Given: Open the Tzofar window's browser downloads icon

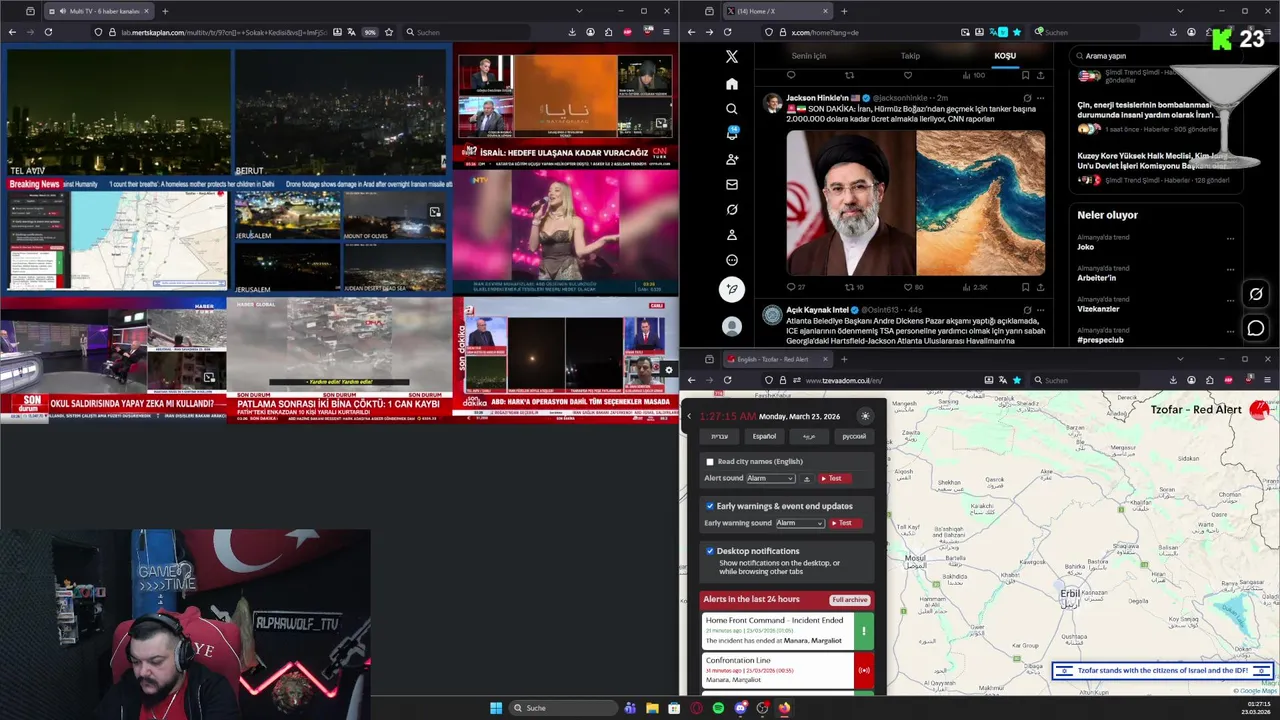Looking at the screenshot, I should coord(1173,380).
